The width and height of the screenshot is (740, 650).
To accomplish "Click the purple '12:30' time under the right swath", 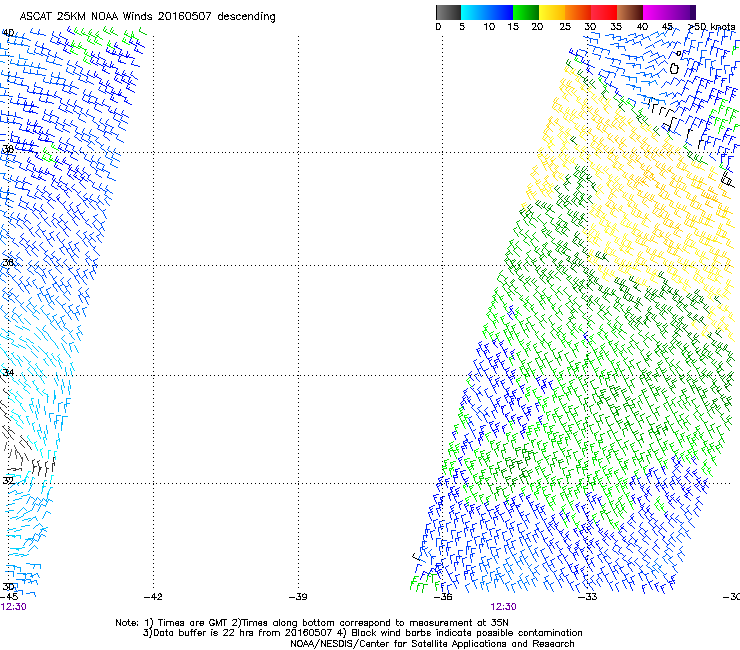I will click(x=503, y=607).
